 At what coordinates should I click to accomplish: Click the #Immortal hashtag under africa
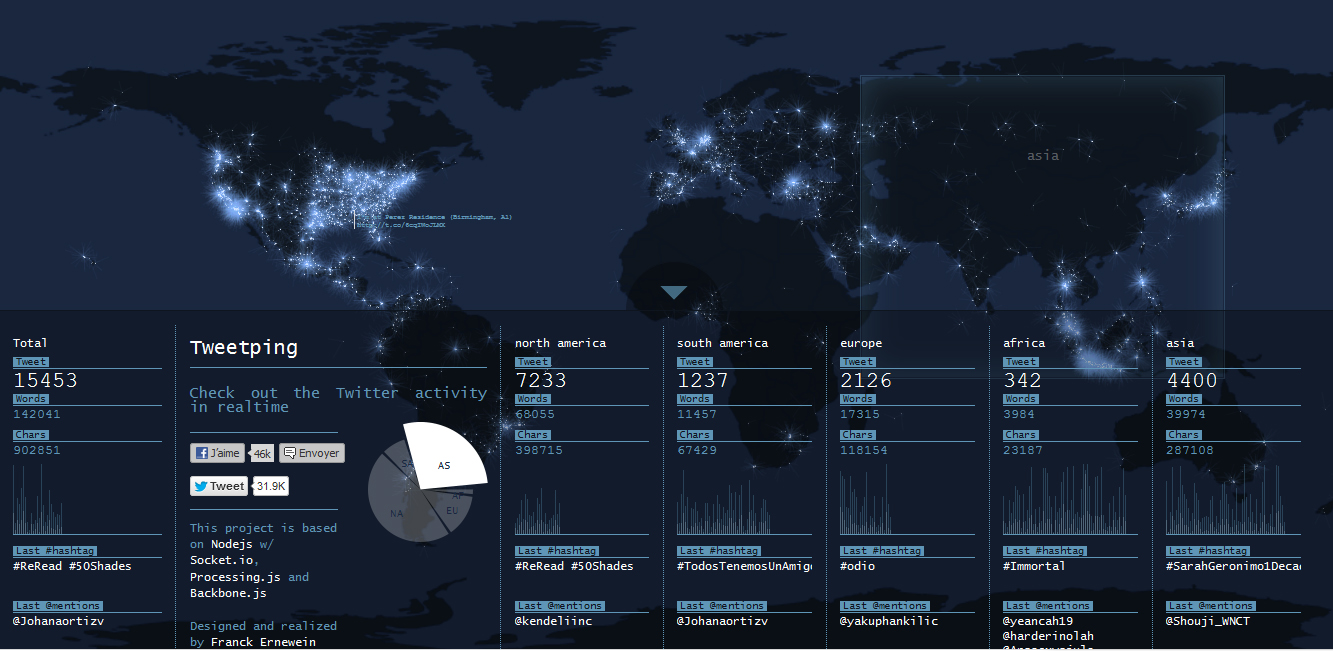tap(1034, 566)
